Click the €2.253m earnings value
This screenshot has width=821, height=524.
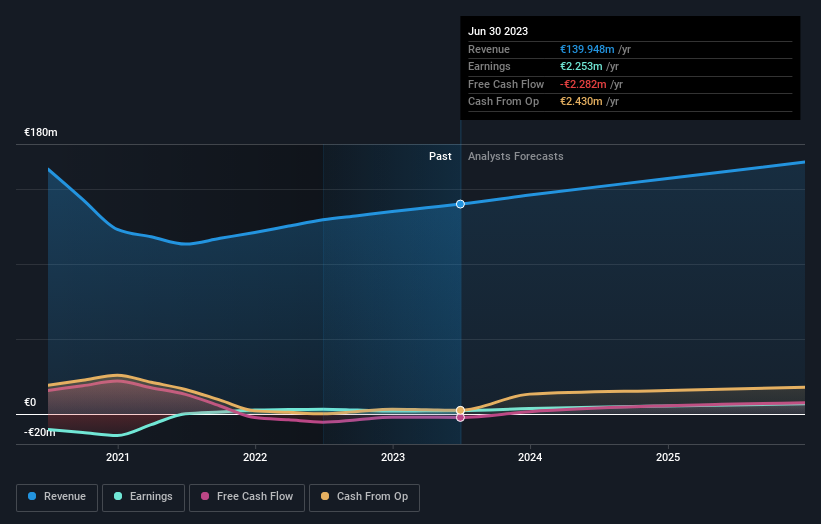coord(581,66)
